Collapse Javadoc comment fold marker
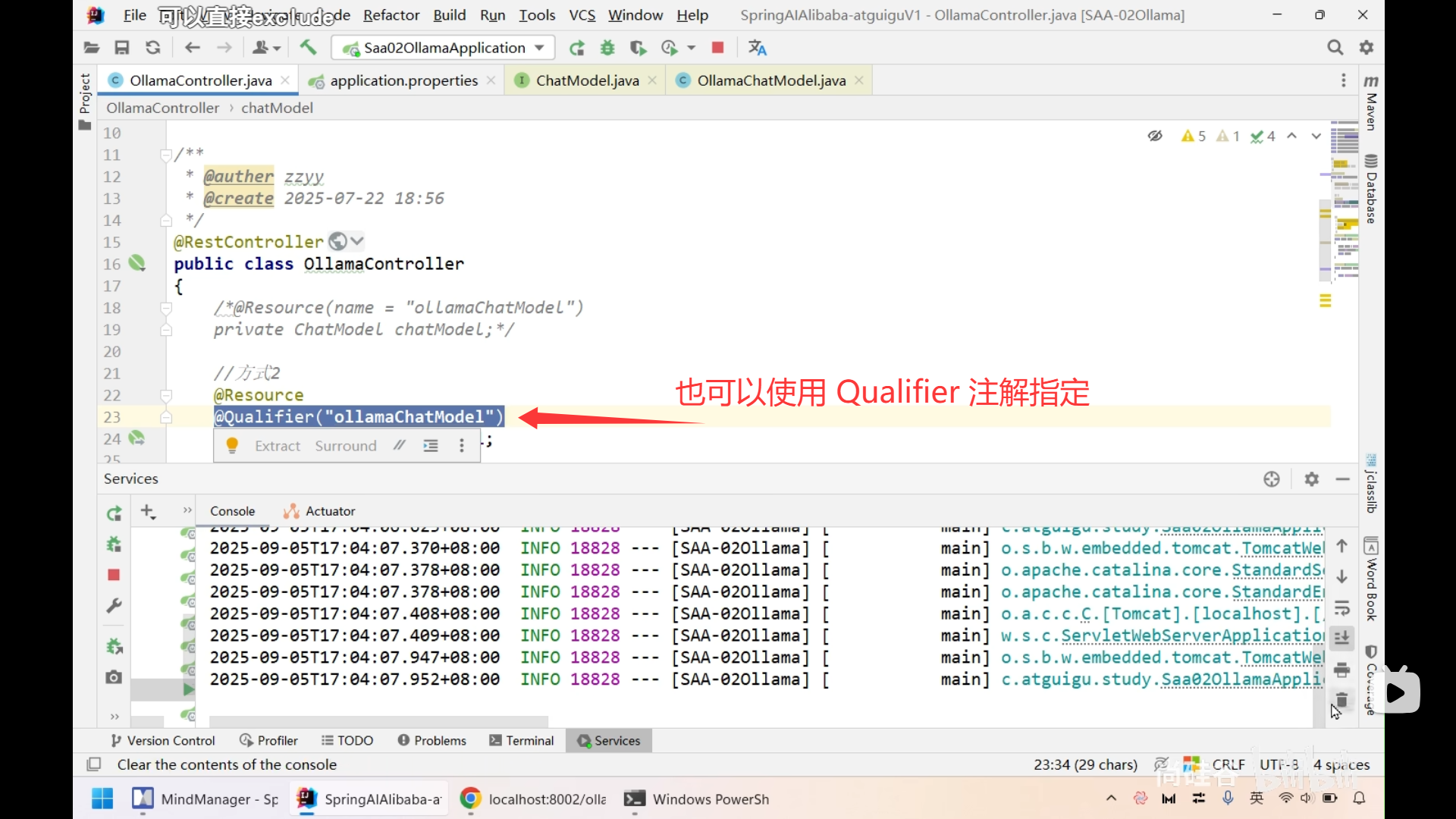The image size is (1456, 819). point(166,155)
